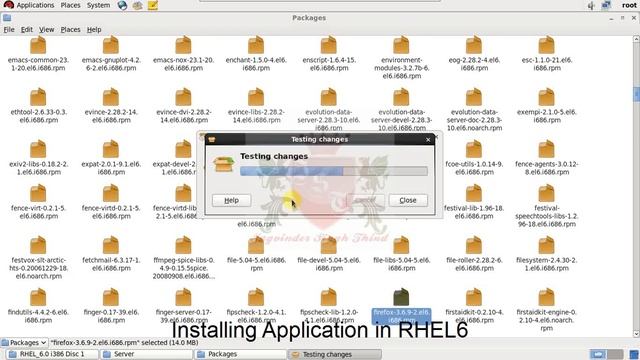Select expat-2.0.1-9.1 package icon

111,149
